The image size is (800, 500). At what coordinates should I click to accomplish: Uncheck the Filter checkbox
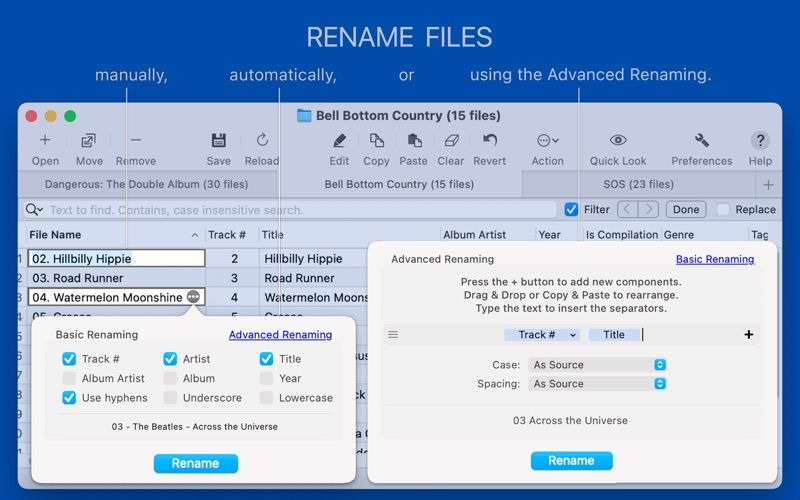tap(571, 210)
